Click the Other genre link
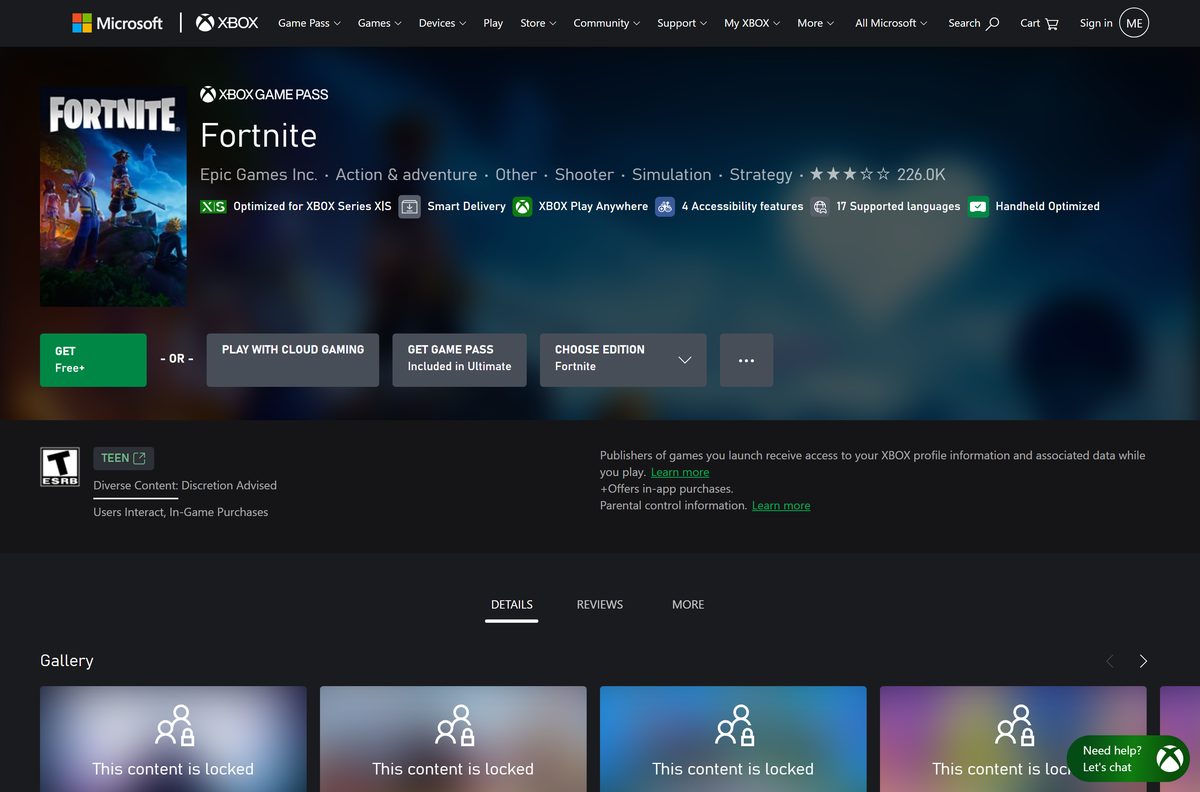 point(516,174)
